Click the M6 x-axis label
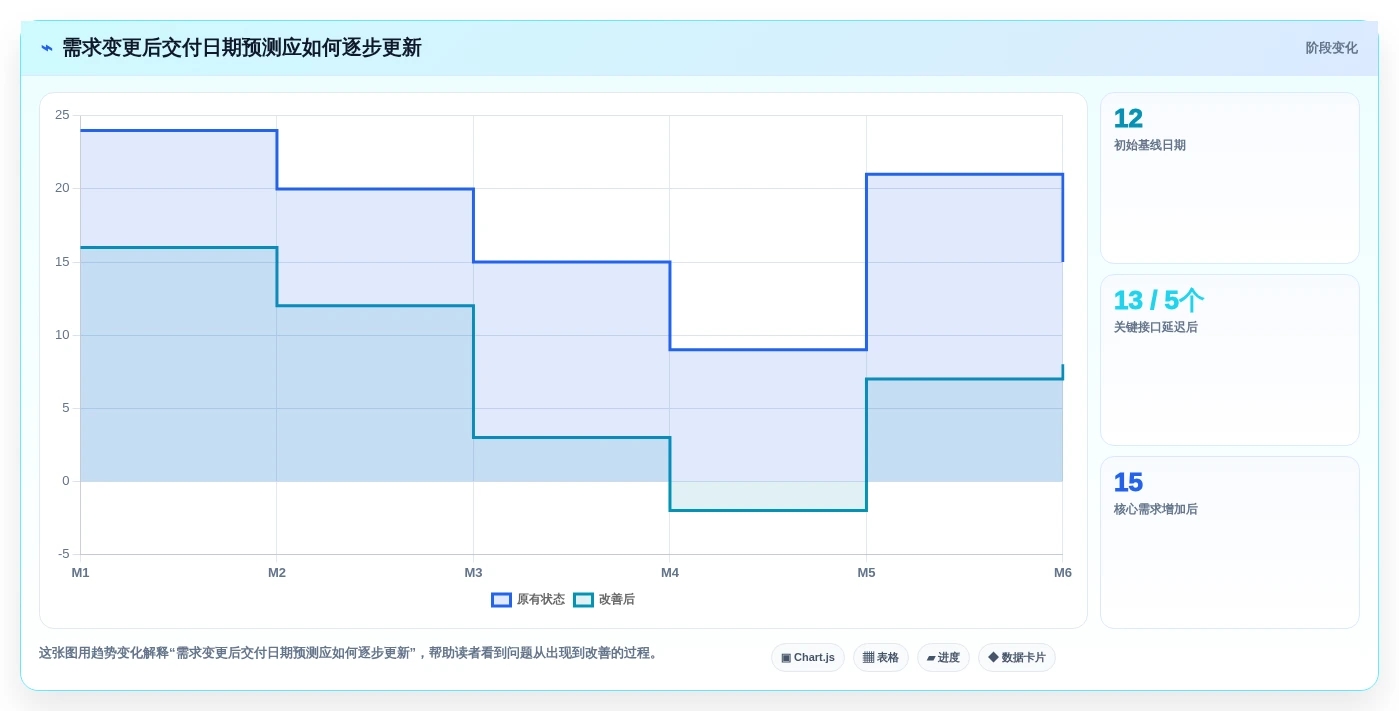1399x711 pixels. pyautogui.click(x=1063, y=573)
